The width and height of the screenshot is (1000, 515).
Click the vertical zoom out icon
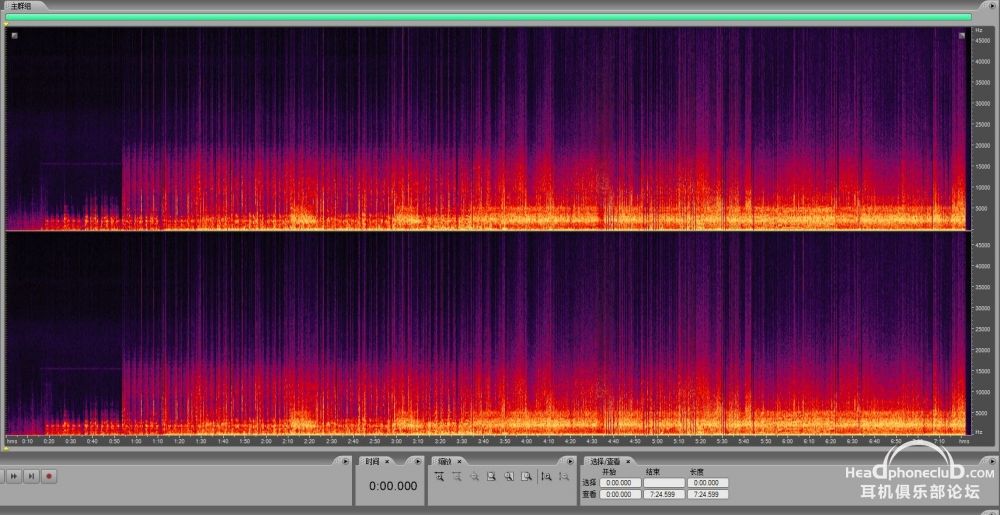tap(564, 476)
